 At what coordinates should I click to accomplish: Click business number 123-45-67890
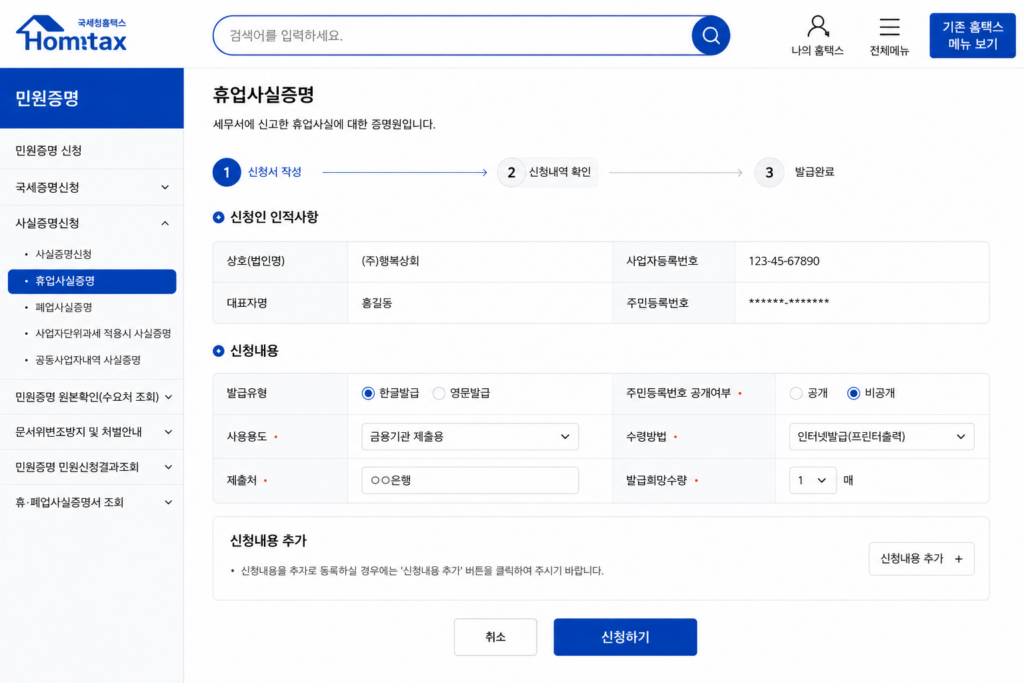point(784,261)
